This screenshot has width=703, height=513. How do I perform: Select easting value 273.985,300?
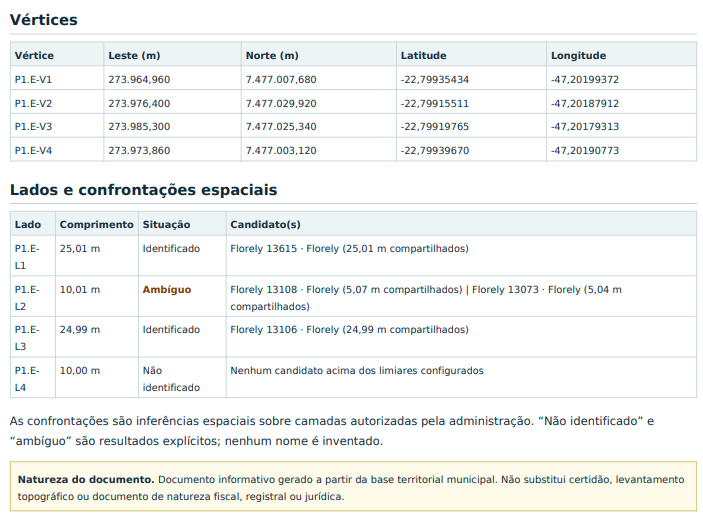pyautogui.click(x=139, y=126)
